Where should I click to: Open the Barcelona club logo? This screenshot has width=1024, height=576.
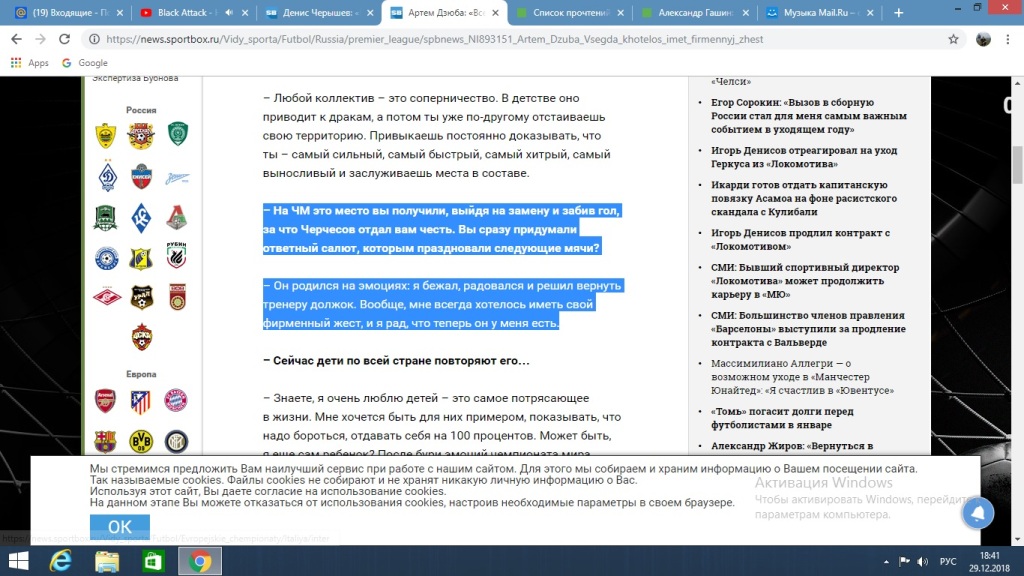105,441
